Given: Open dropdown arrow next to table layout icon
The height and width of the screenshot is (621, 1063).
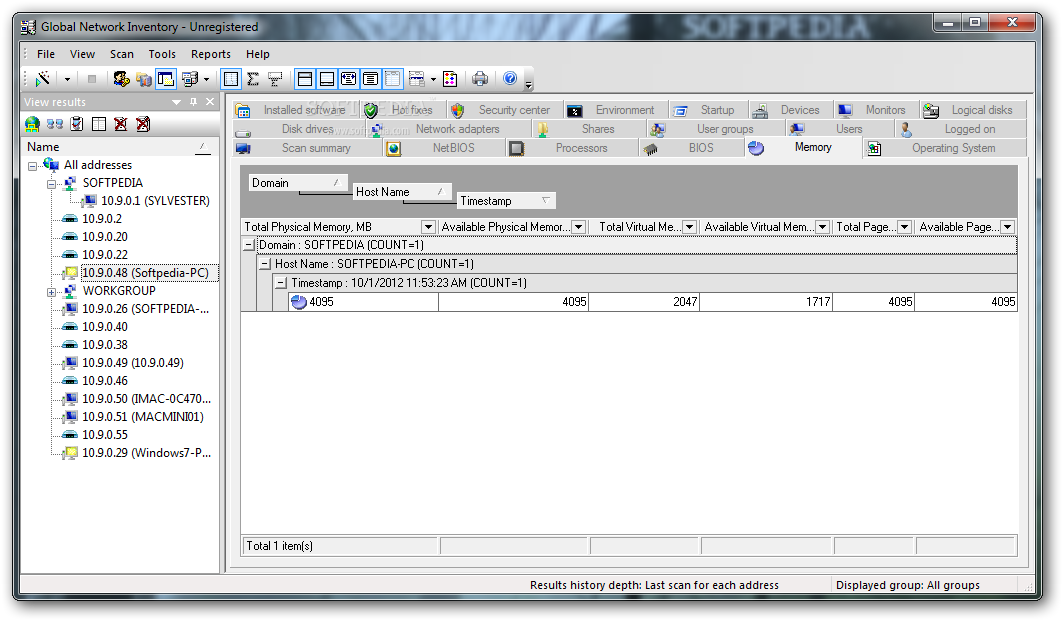Looking at the screenshot, I should click(x=433, y=79).
